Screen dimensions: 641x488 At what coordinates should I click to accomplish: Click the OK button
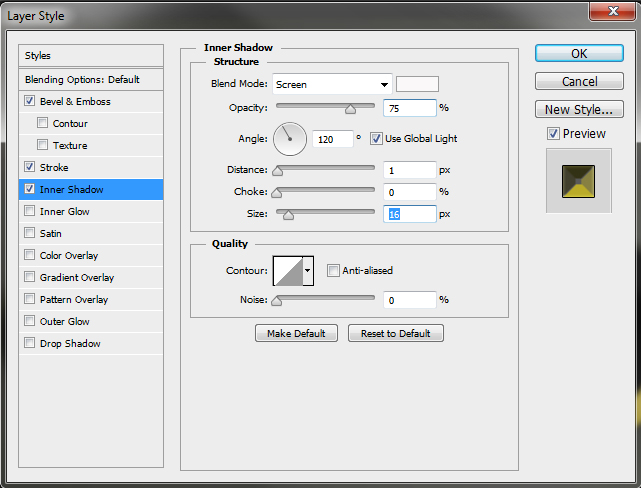pyautogui.click(x=579, y=54)
